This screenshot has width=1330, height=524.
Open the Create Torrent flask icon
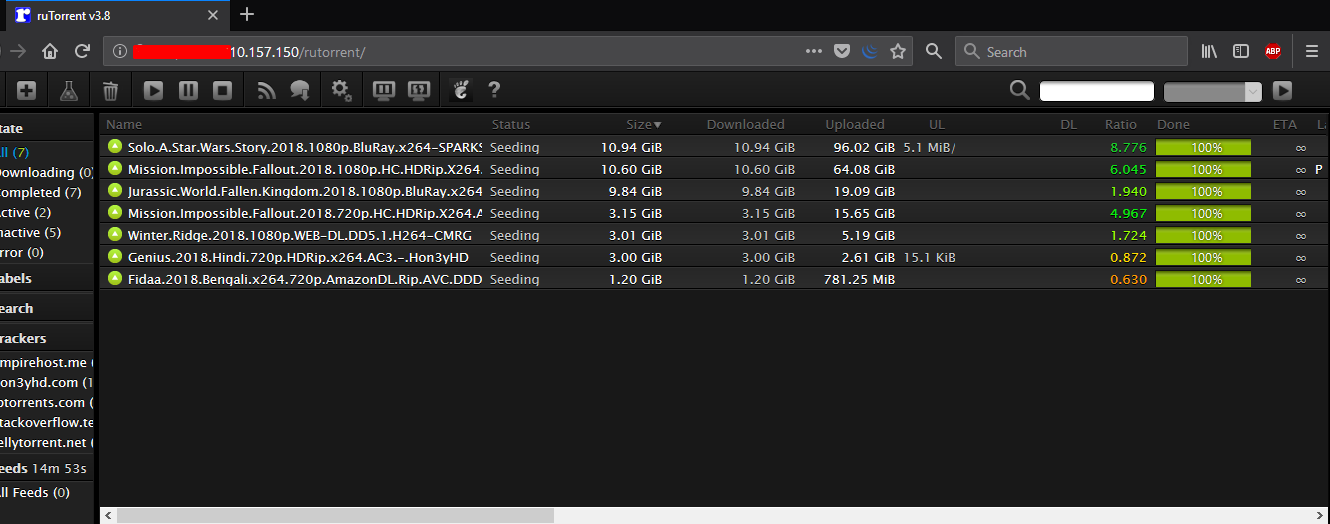[68, 91]
